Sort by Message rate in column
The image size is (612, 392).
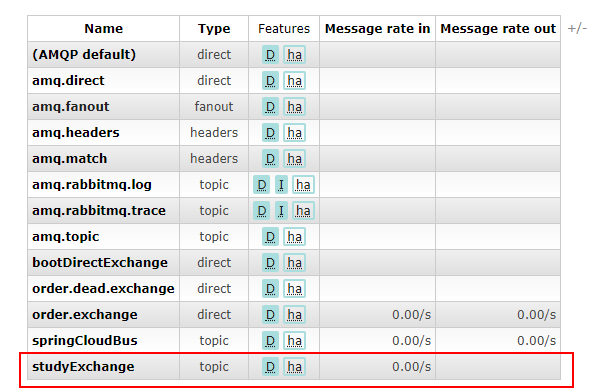377,29
